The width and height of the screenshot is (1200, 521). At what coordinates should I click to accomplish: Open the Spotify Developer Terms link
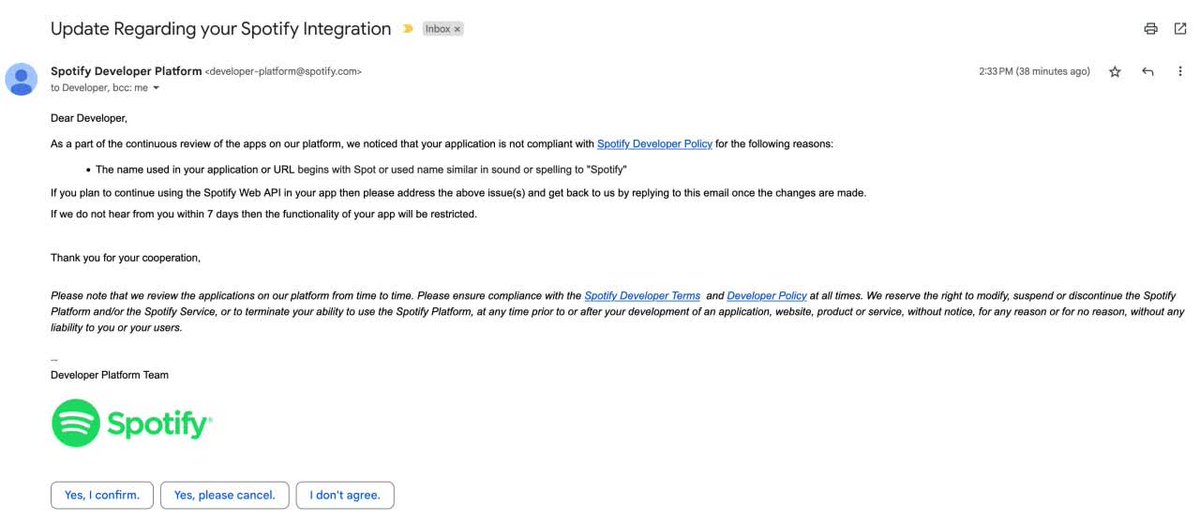[642, 296]
